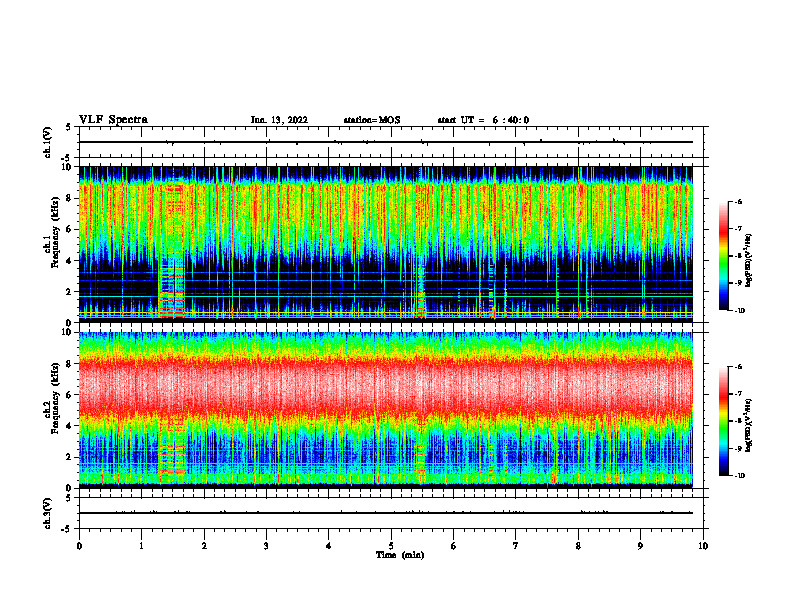792x612 pixels.
Task: Click the "0" label starting the time axis
Action: [x=79, y=546]
